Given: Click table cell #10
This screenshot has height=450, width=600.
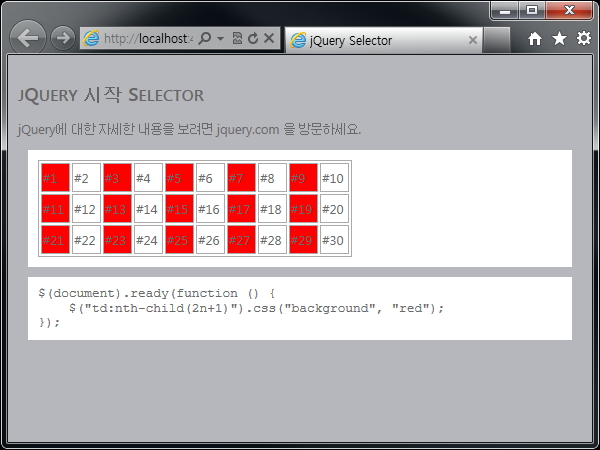Looking at the screenshot, I should (x=334, y=178).
